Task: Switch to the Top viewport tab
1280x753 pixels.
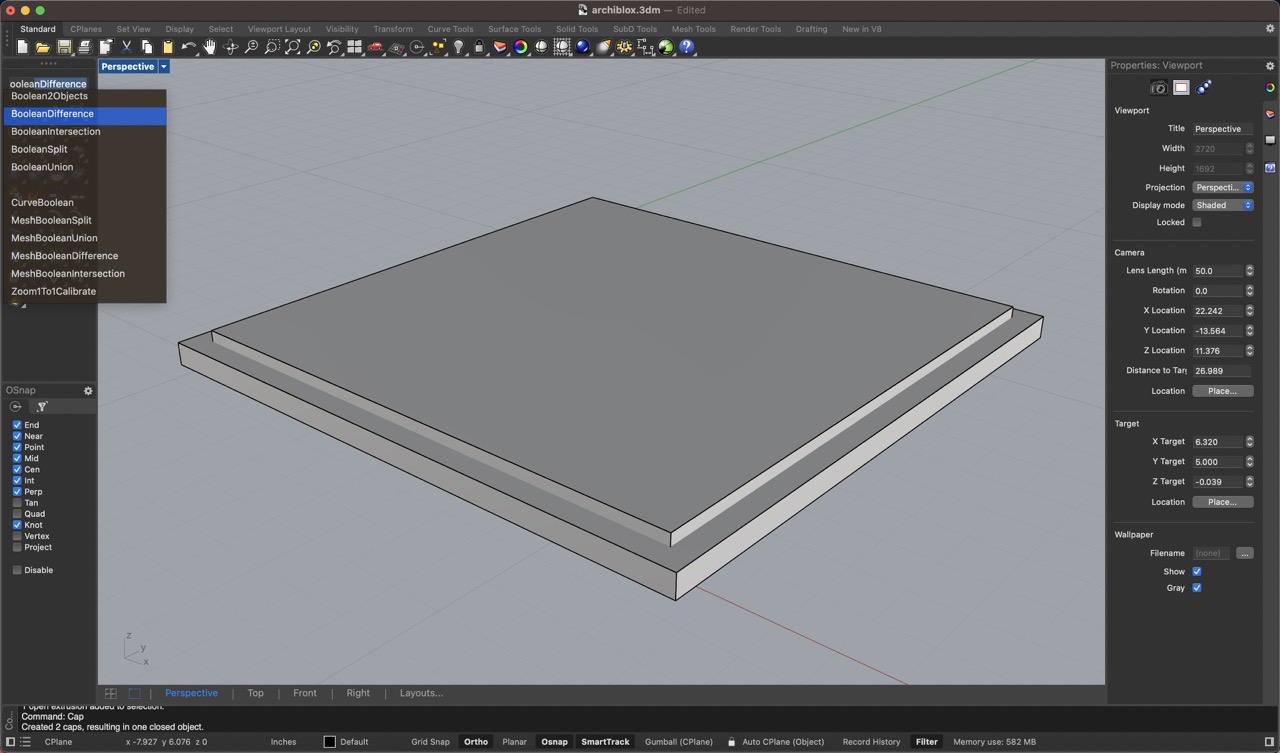Action: coord(255,693)
